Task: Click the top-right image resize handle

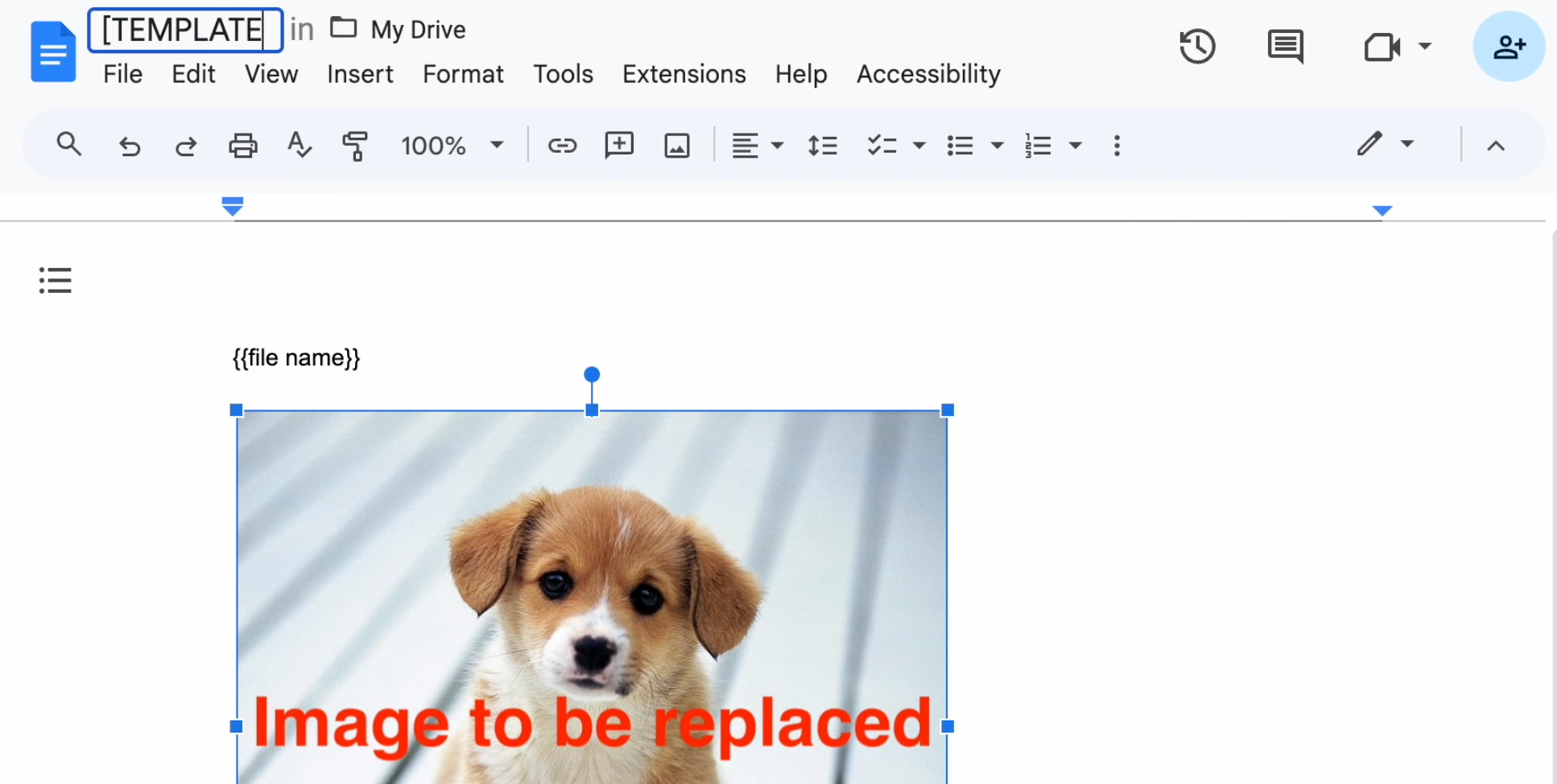Action: [948, 411]
